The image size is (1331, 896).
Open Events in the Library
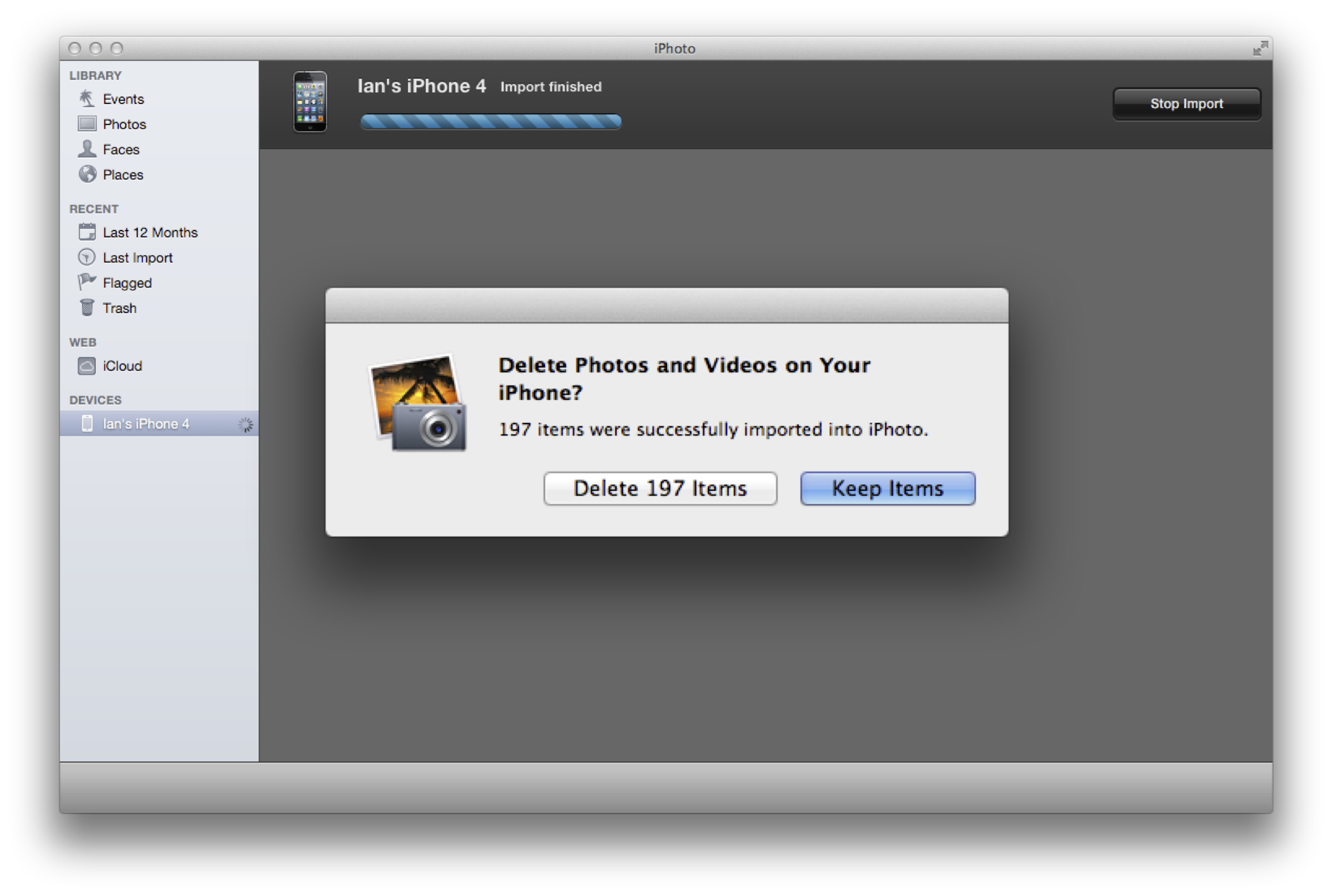click(159, 99)
